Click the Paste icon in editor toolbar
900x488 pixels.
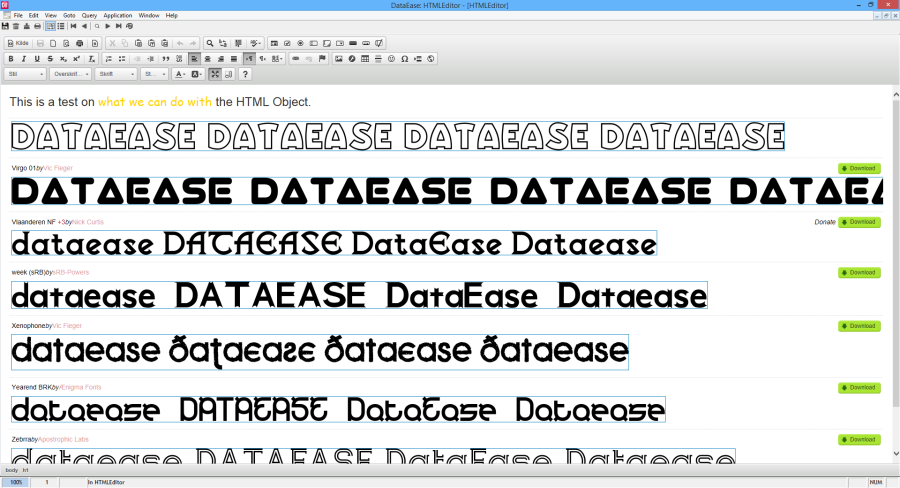click(x=138, y=43)
